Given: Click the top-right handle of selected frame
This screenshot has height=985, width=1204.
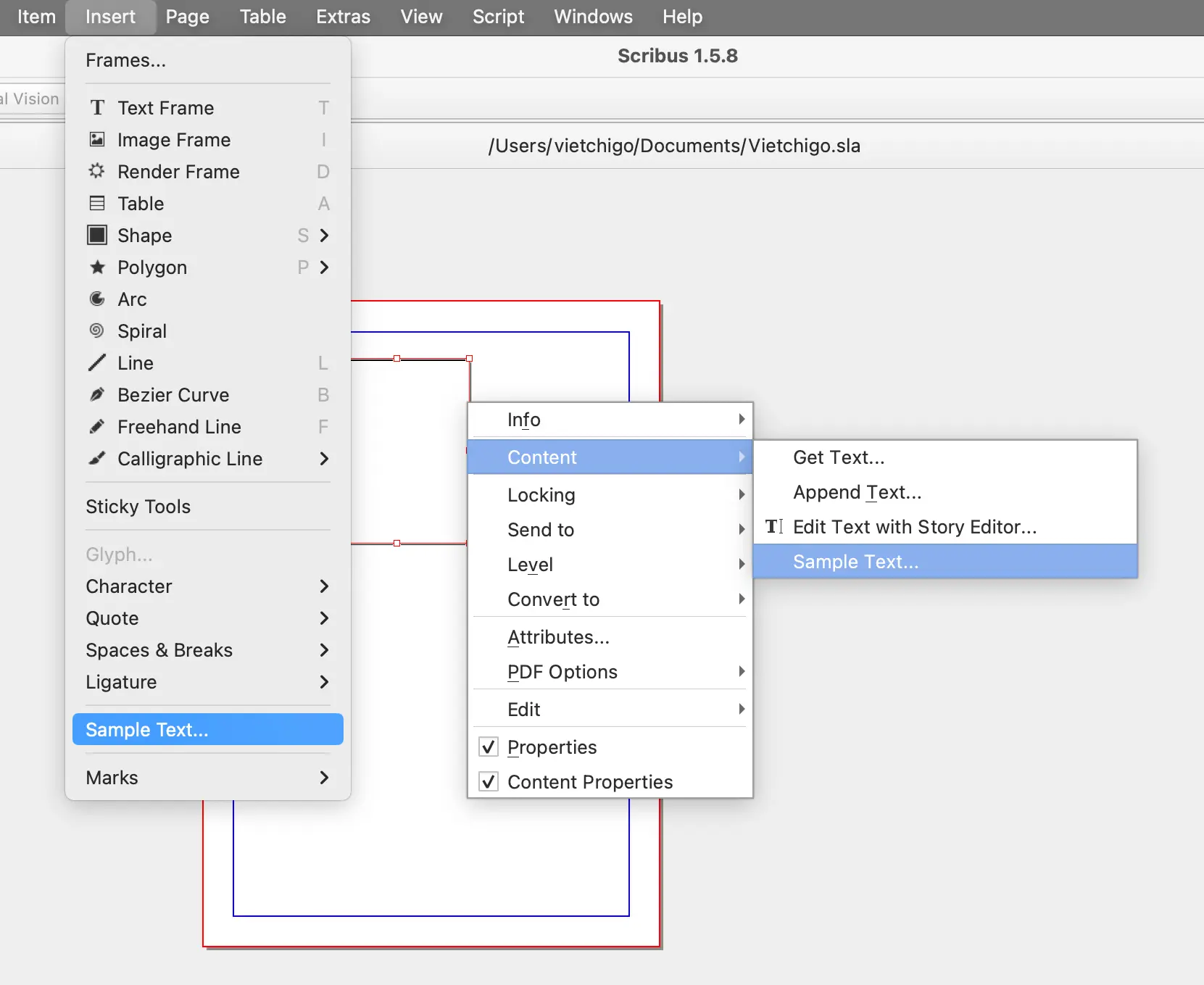Looking at the screenshot, I should pyautogui.click(x=470, y=359).
